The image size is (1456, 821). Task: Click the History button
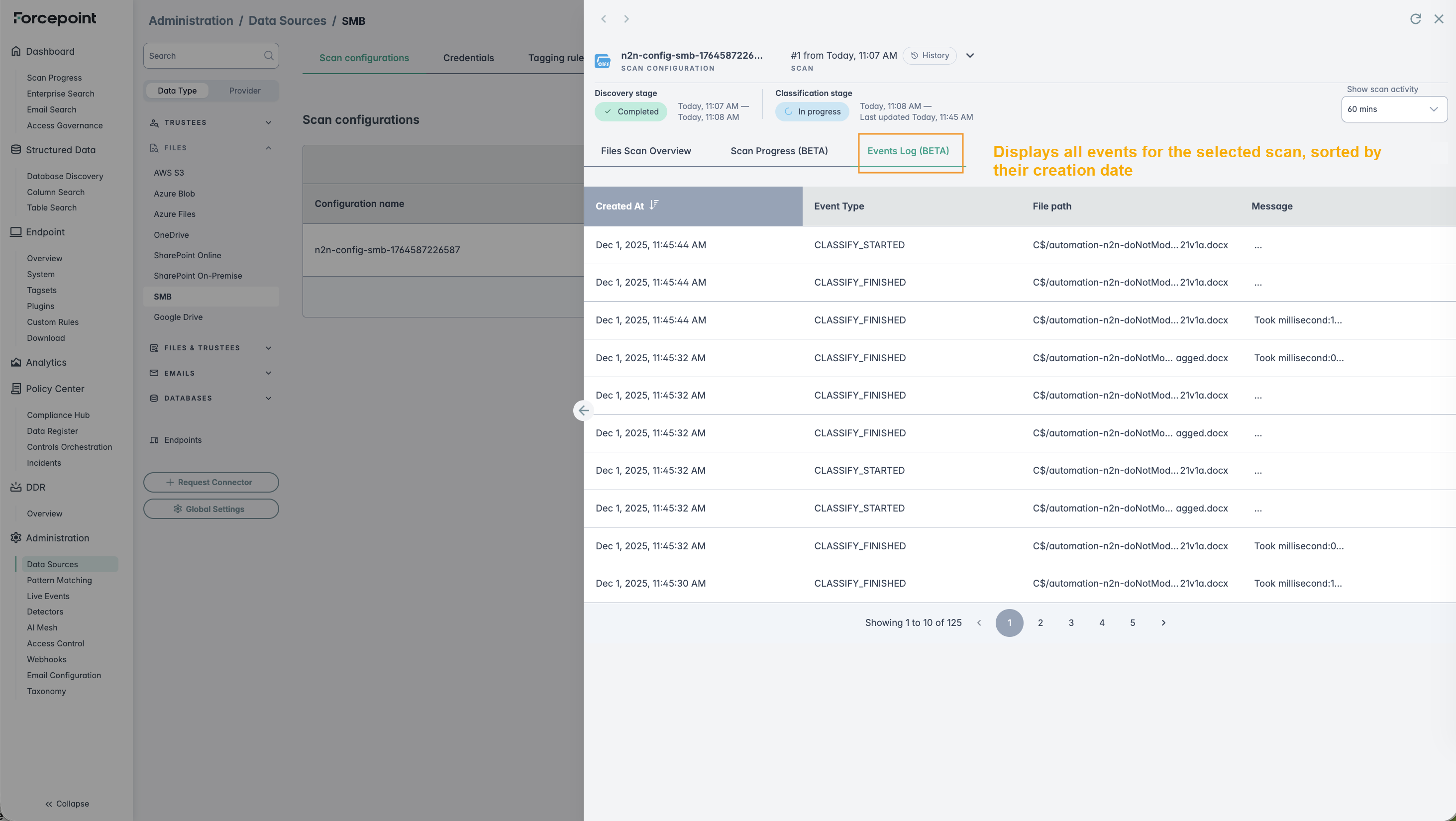[929, 55]
